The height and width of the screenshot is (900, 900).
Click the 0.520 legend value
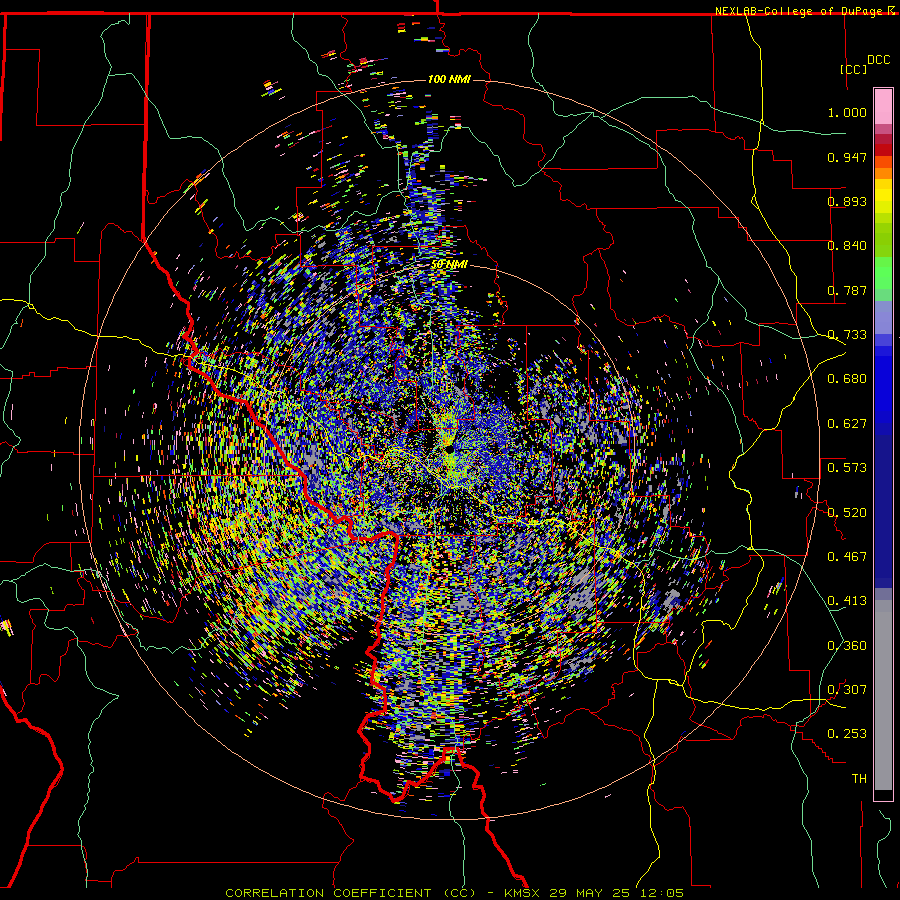point(847,513)
